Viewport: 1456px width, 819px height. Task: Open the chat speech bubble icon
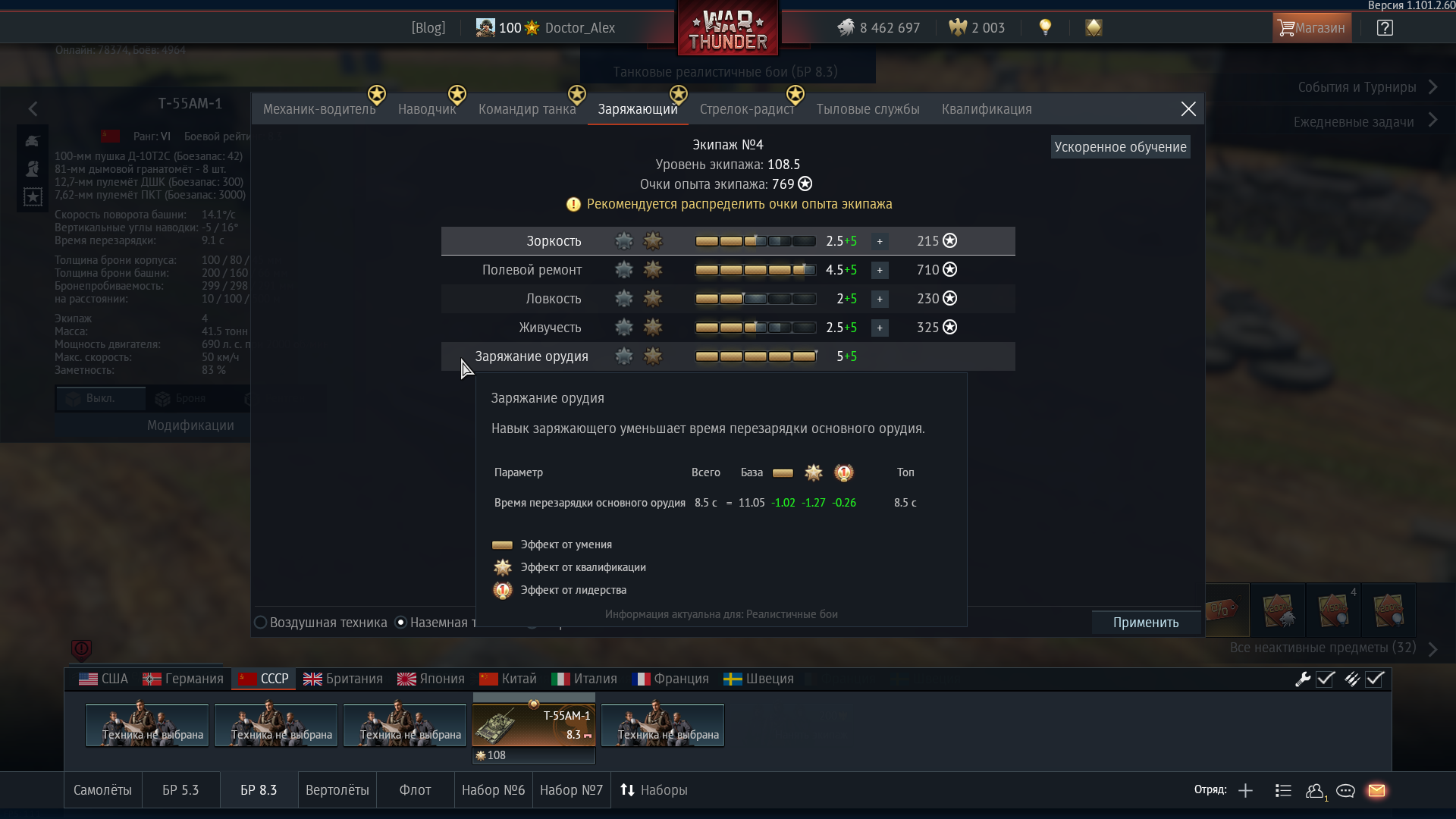(x=1345, y=790)
